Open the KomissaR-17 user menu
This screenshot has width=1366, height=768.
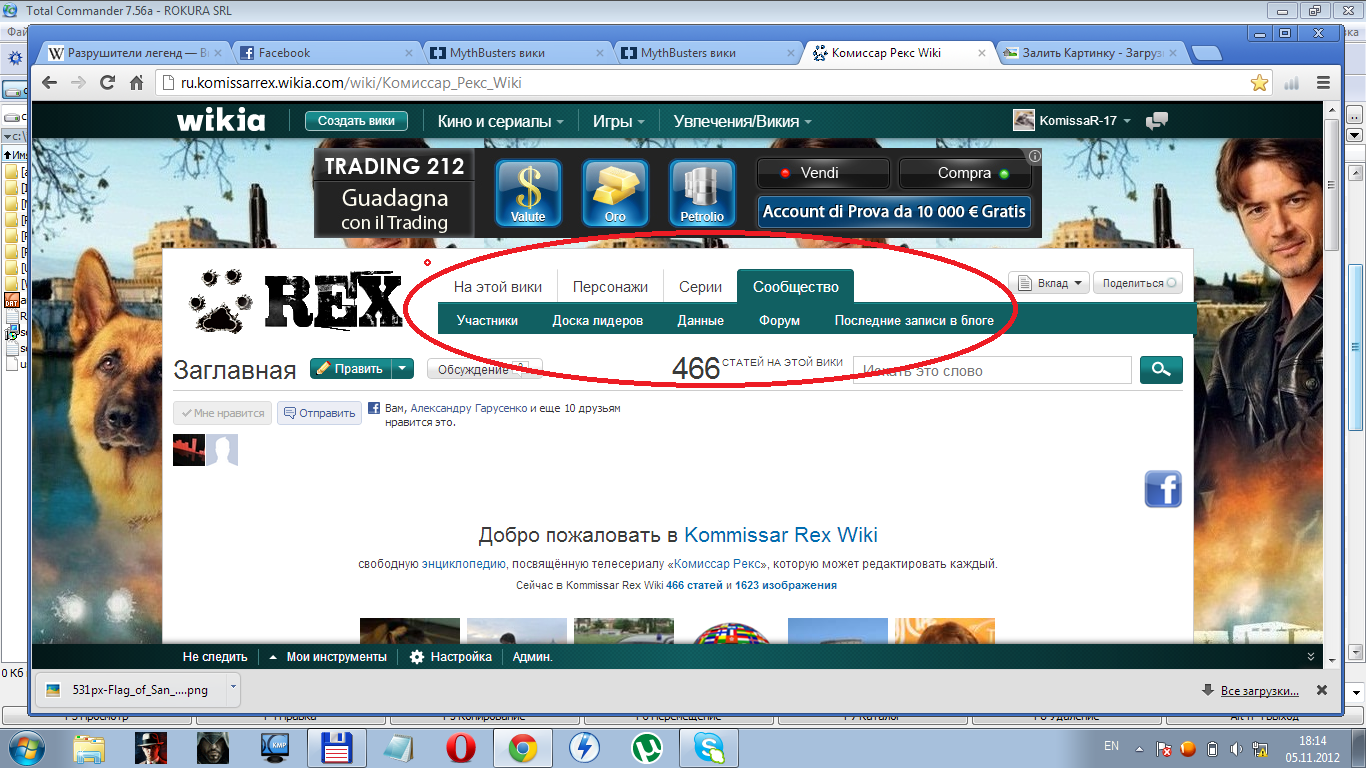(1072, 121)
